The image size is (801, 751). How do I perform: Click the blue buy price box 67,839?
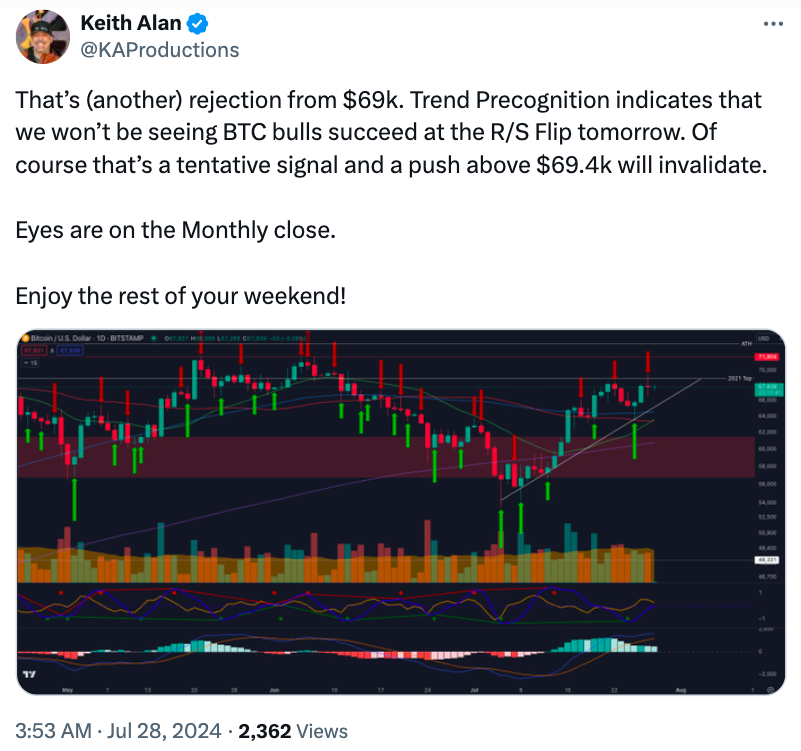tap(68, 350)
